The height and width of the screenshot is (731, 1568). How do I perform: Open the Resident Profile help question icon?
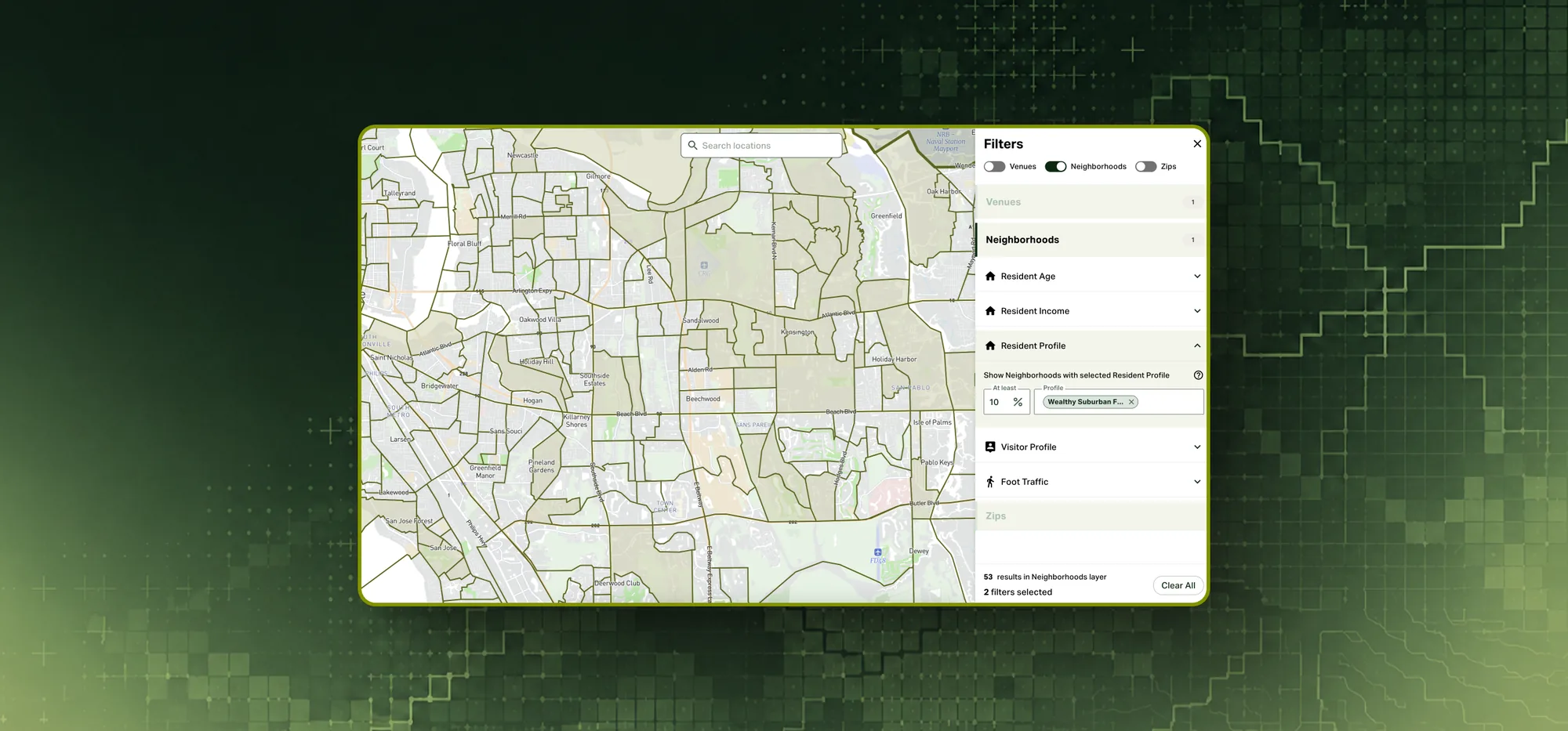1198,375
